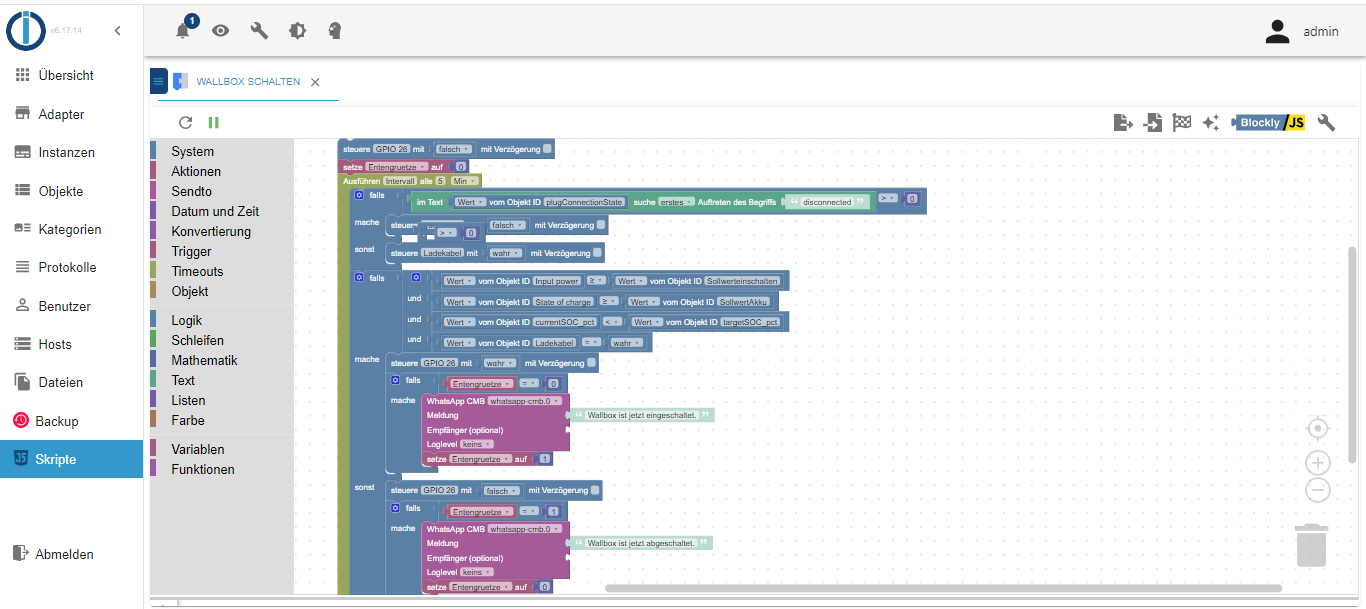Open the wrench settings in top bar
This screenshot has height=609, width=1366.
coord(259,31)
